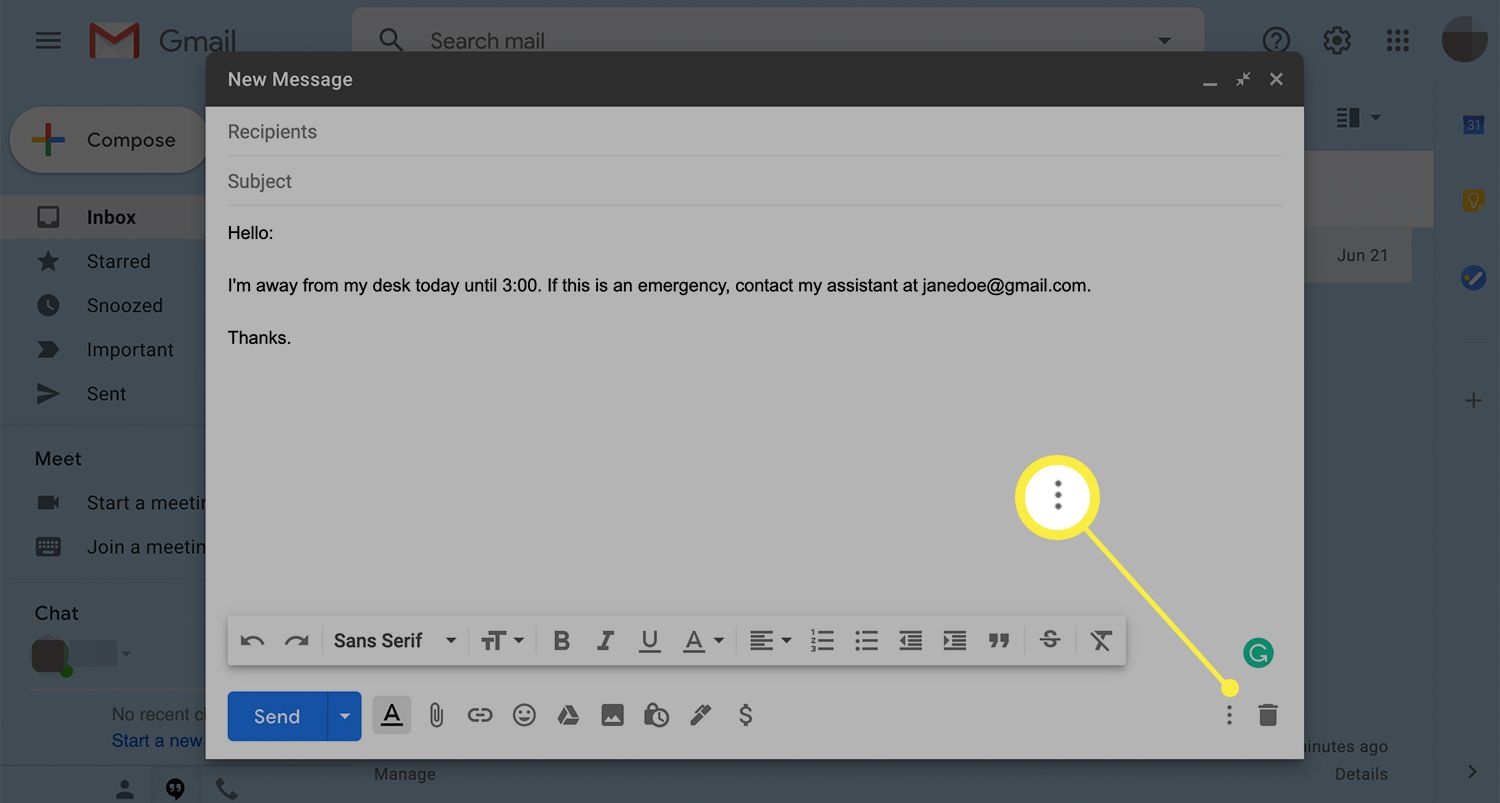Click the green Grammarly icon
The height and width of the screenshot is (803, 1500).
point(1258,654)
